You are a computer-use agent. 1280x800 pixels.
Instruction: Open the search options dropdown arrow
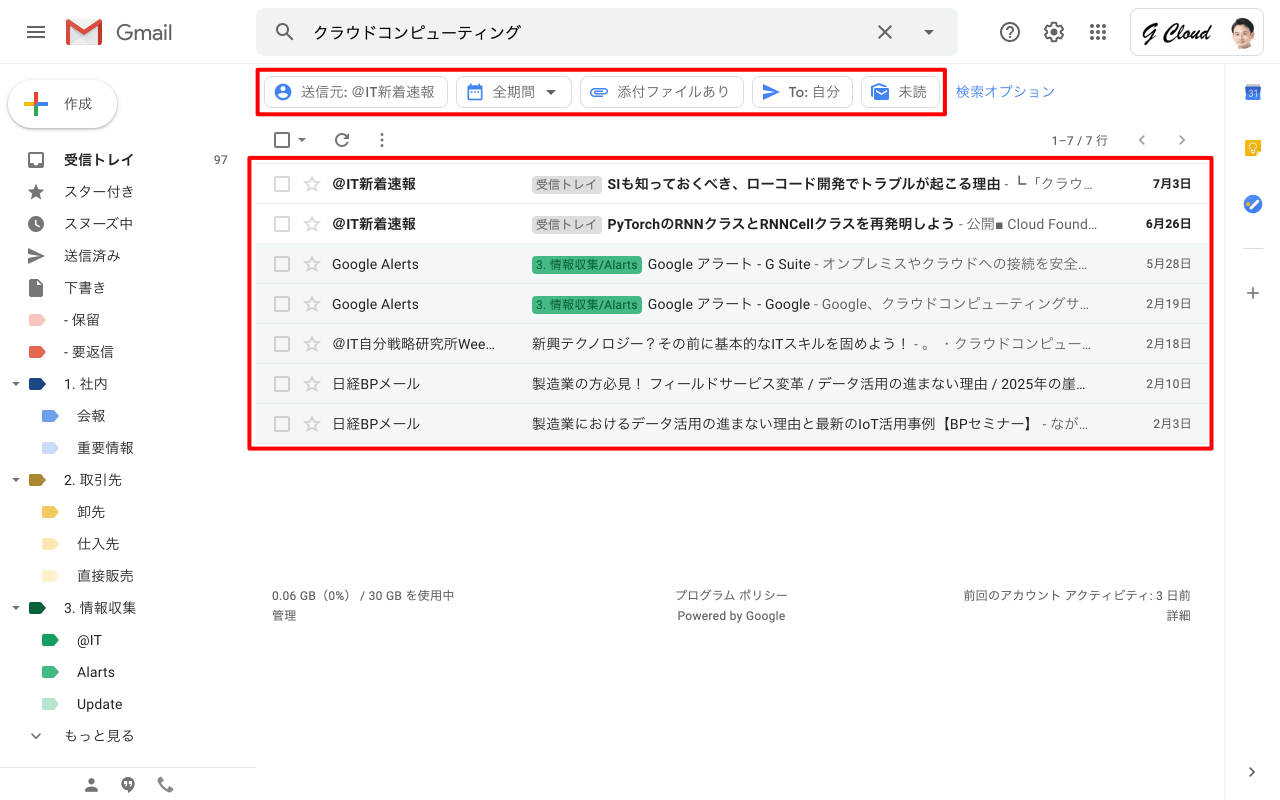[929, 32]
